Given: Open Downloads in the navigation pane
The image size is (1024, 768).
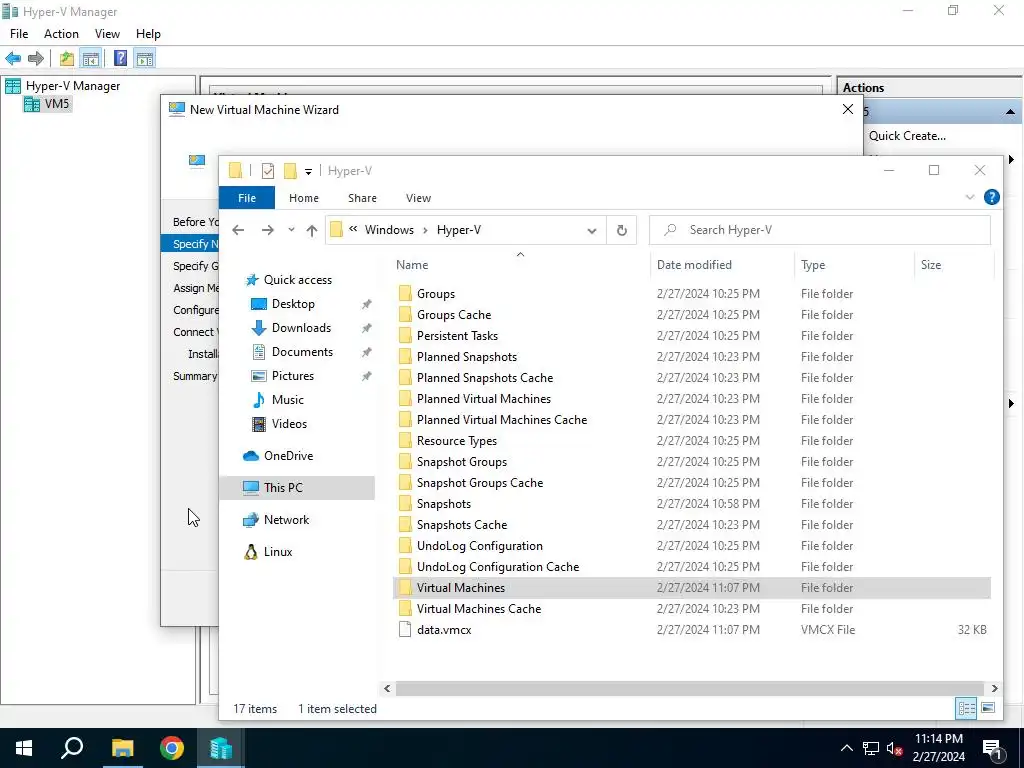Looking at the screenshot, I should 301,328.
